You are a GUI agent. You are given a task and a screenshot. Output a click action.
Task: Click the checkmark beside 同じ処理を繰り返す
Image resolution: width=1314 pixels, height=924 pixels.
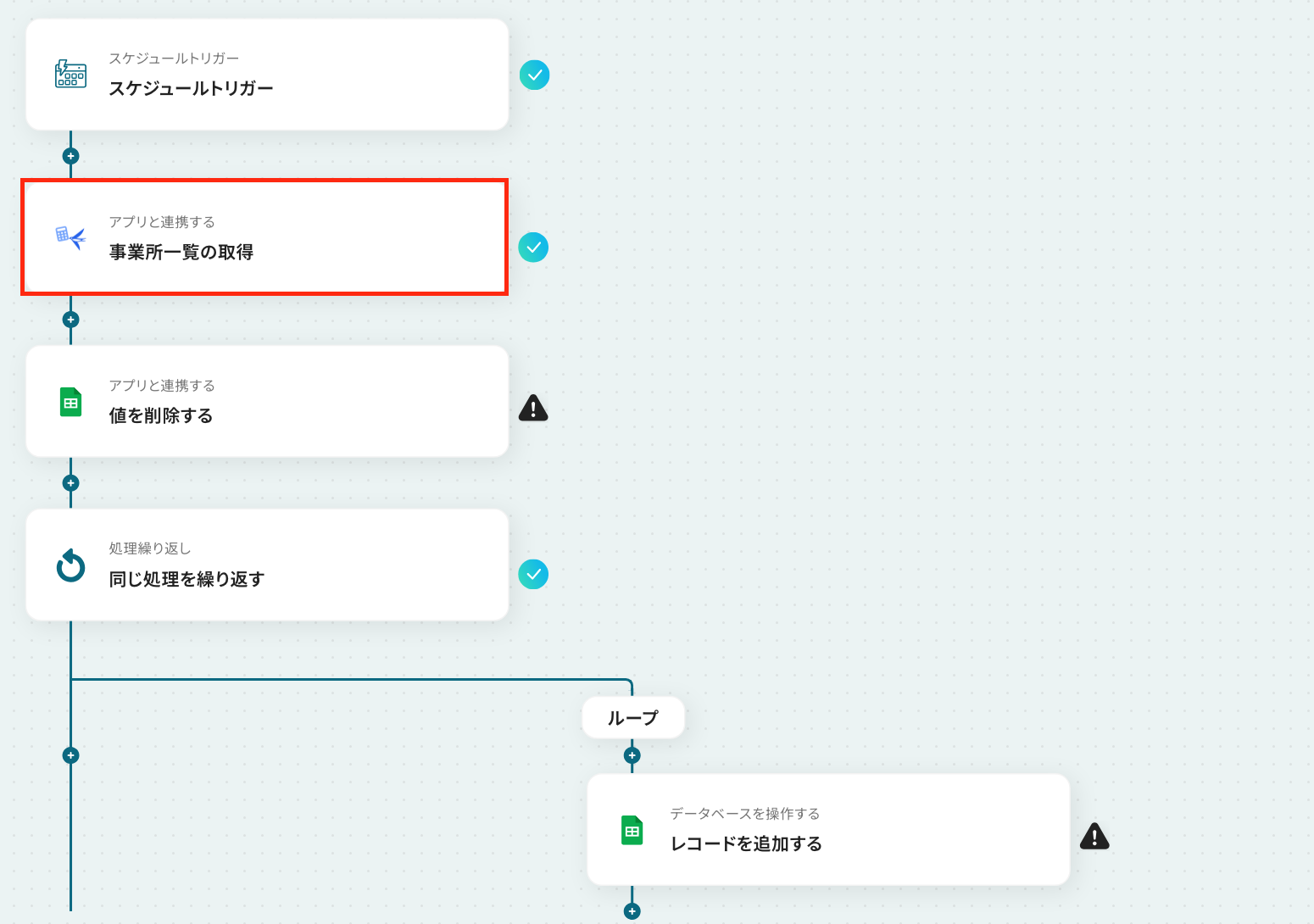pyautogui.click(x=533, y=575)
